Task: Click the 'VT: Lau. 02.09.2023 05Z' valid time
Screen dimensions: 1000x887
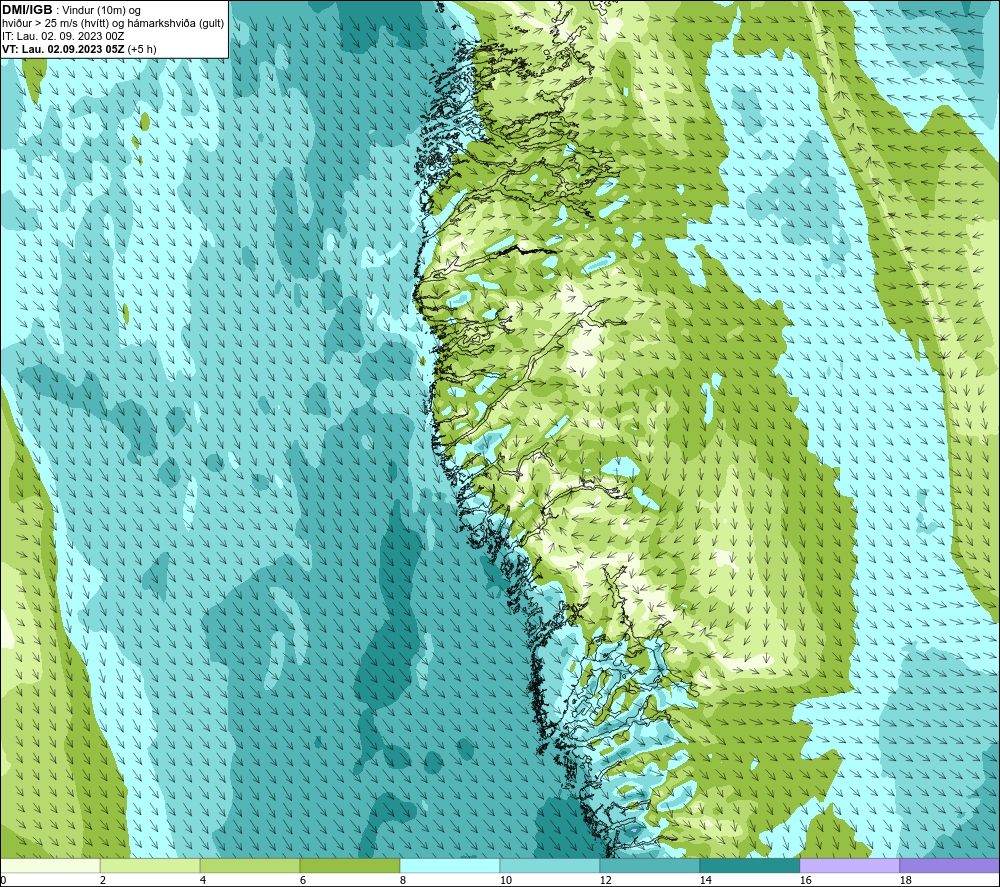Action: [x=63, y=48]
